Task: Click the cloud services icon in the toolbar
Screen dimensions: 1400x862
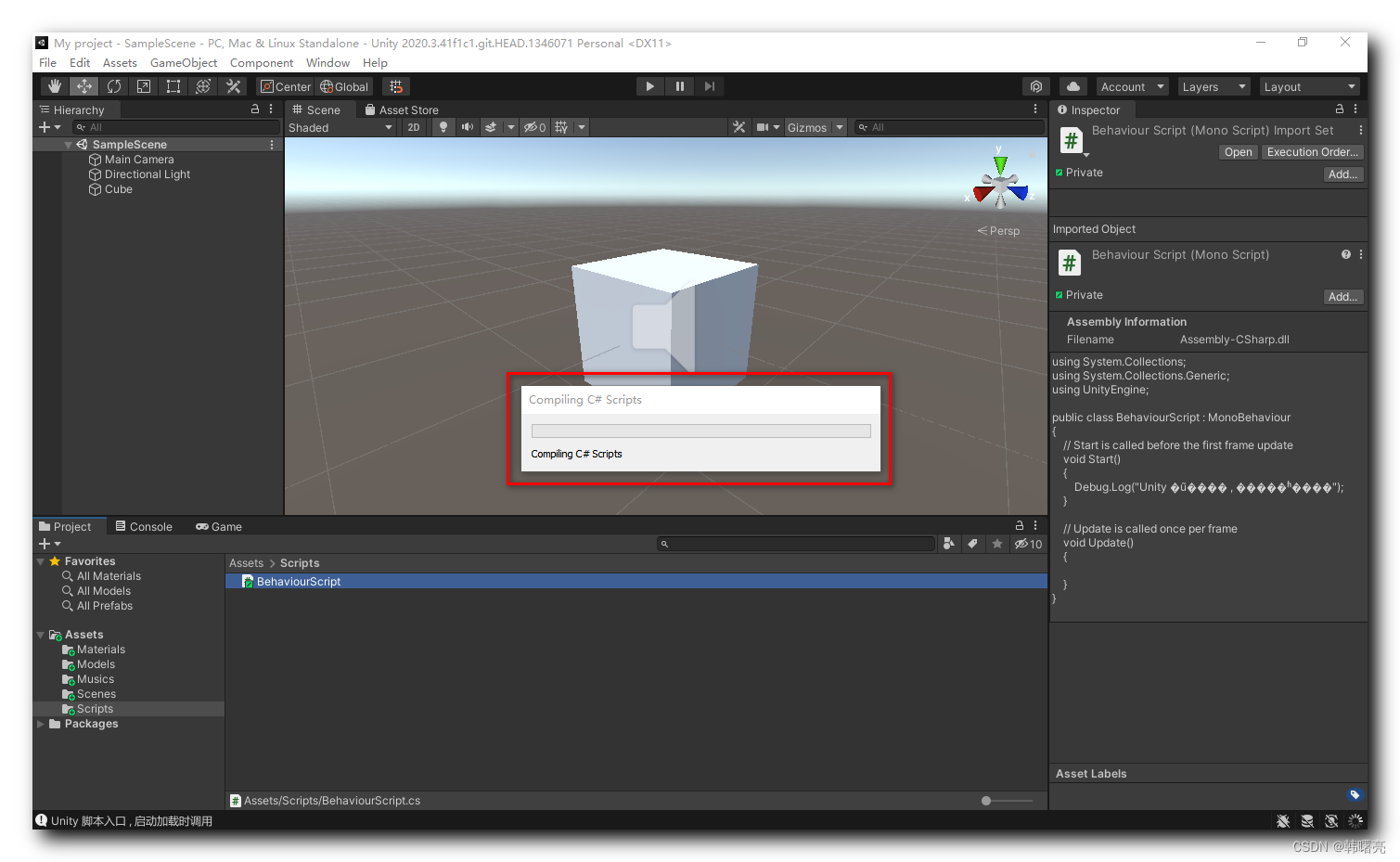Action: click(1072, 85)
